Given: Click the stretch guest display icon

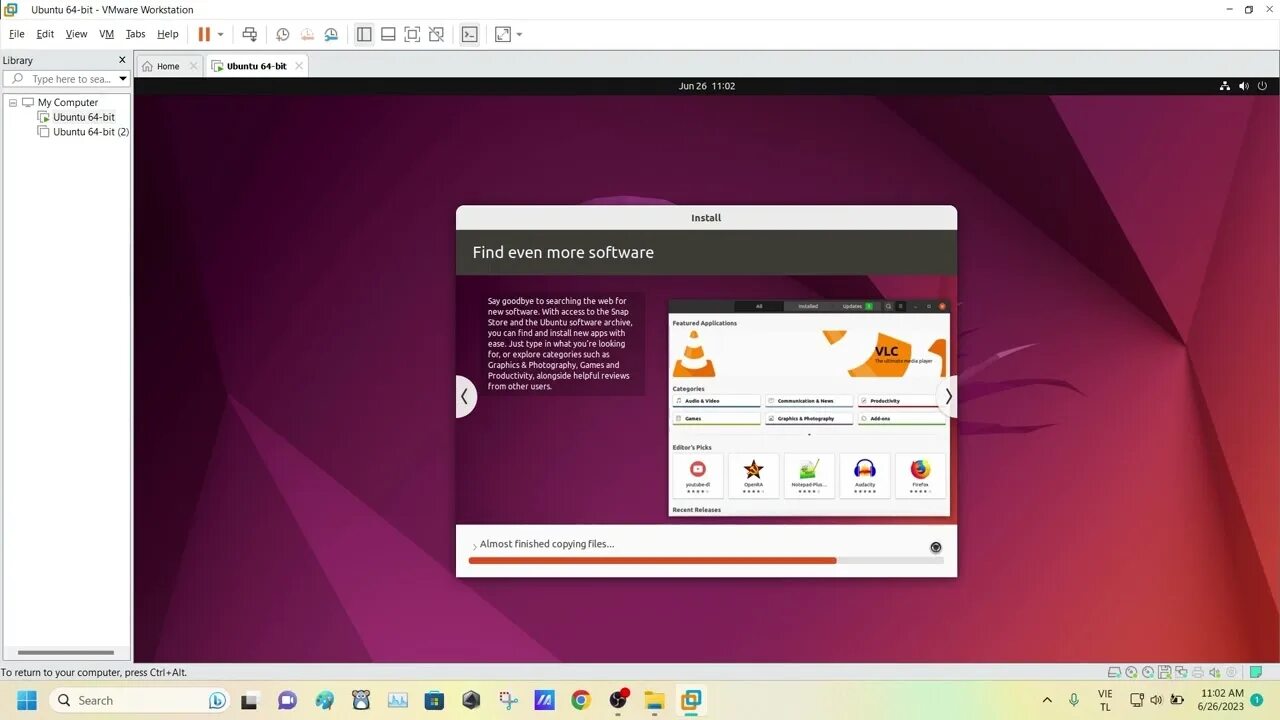Looking at the screenshot, I should [x=503, y=34].
